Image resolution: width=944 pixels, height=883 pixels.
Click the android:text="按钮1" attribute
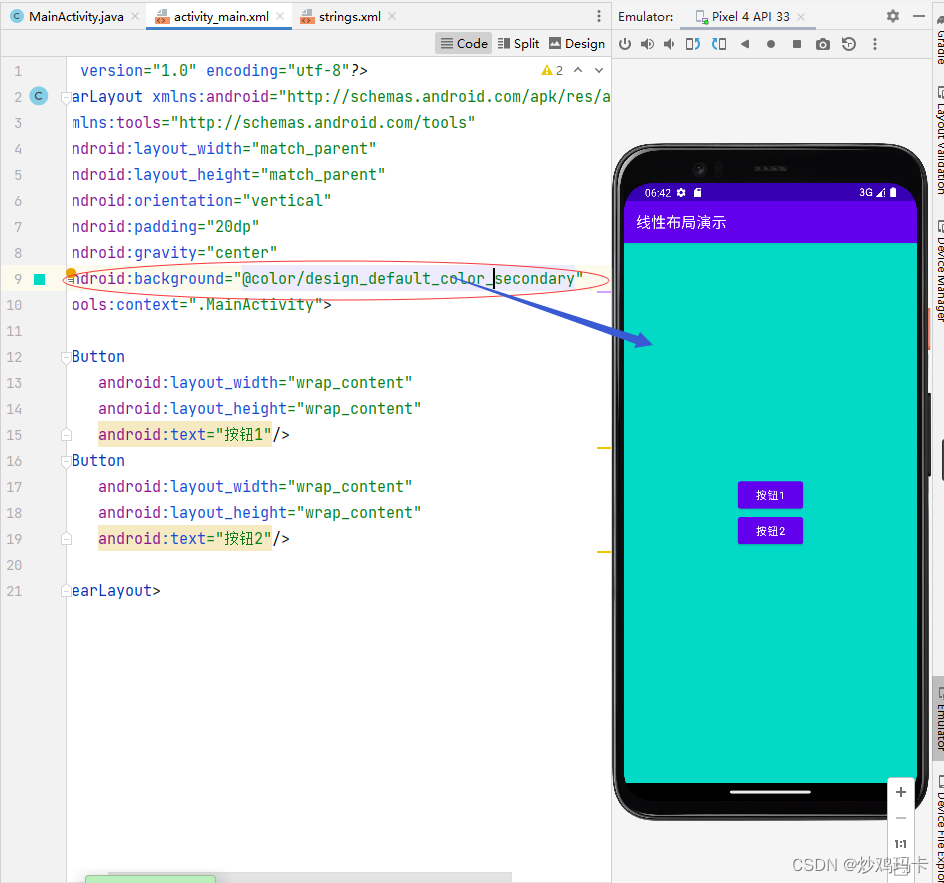coord(185,435)
